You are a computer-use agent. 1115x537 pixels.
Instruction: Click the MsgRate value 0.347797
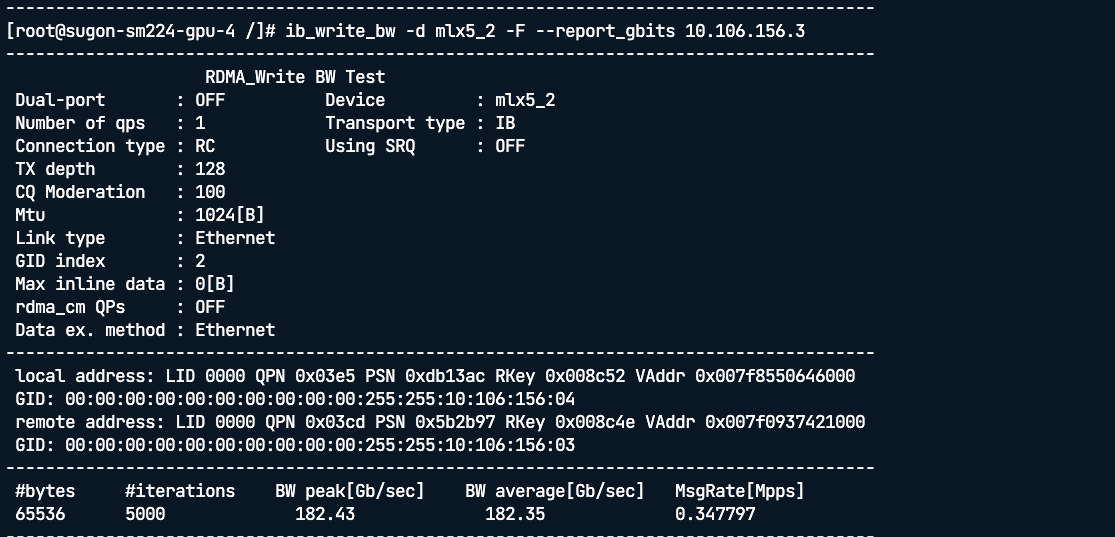pyautogui.click(x=715, y=514)
